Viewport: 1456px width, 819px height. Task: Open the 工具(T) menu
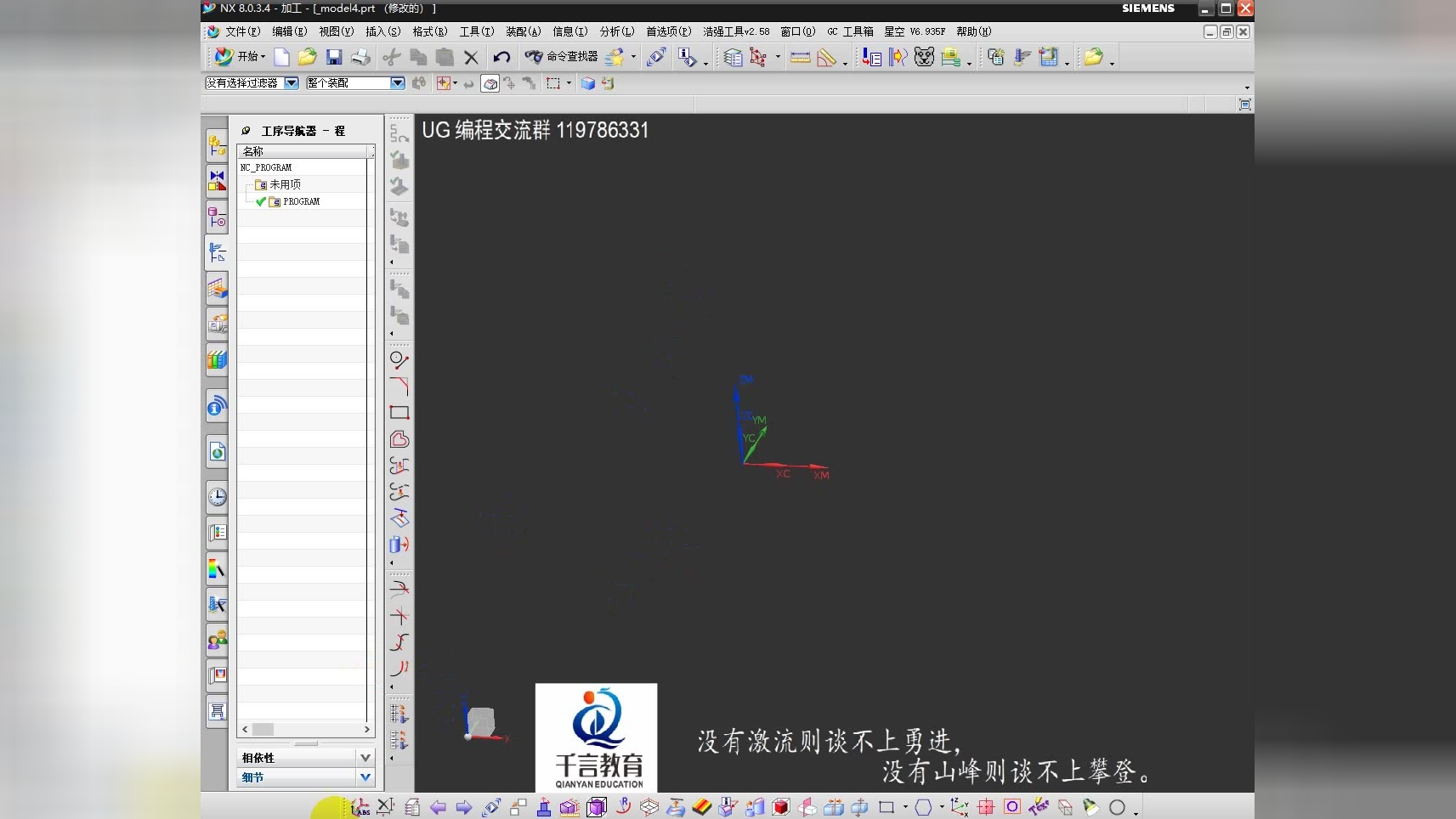pos(477,31)
